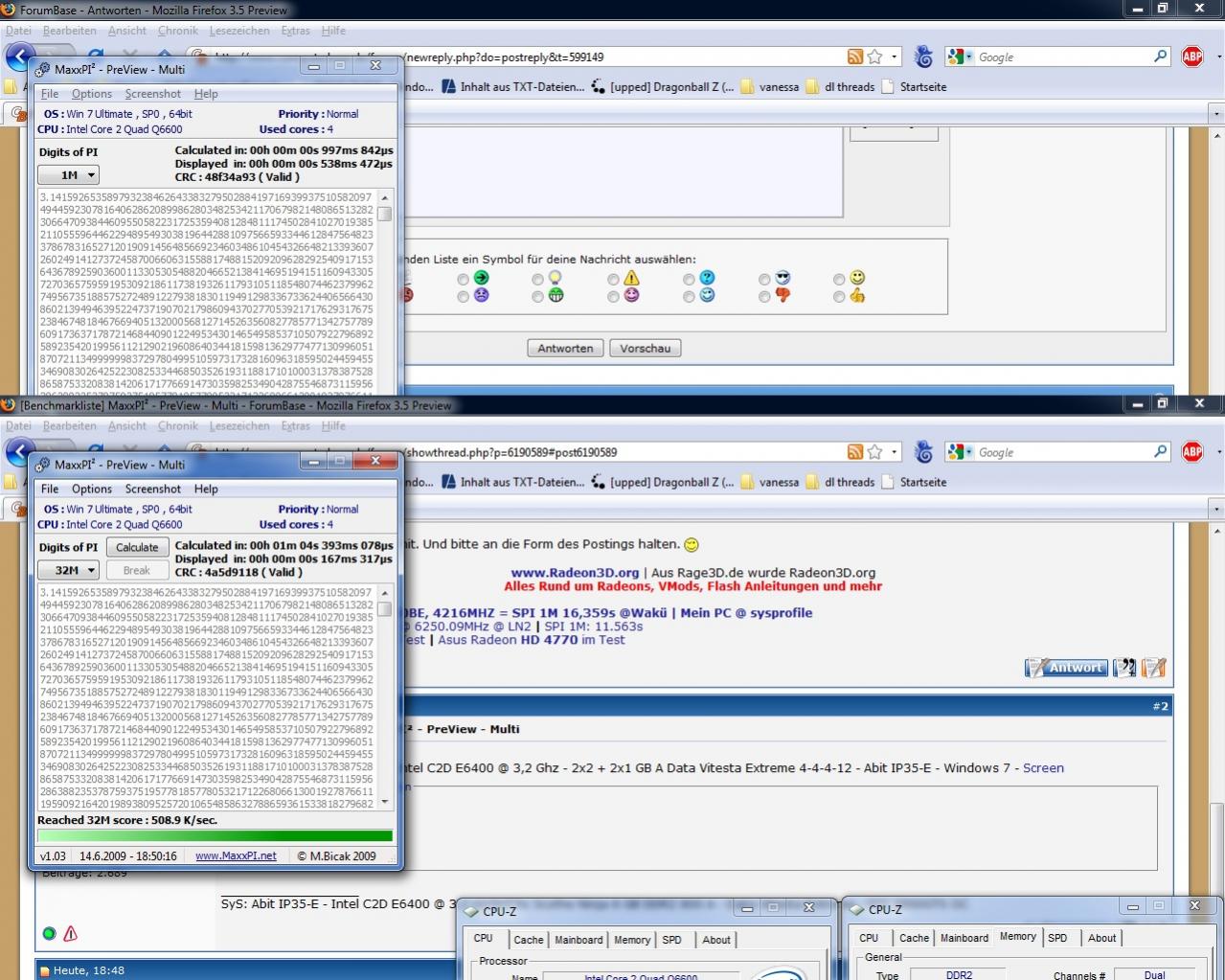Open tab list dropdown in top Firefox window
The image size is (1225, 980).
[1216, 113]
